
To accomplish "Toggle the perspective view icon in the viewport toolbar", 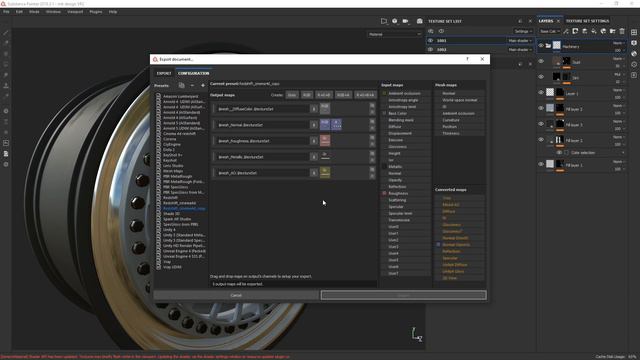I will coord(384,21).
